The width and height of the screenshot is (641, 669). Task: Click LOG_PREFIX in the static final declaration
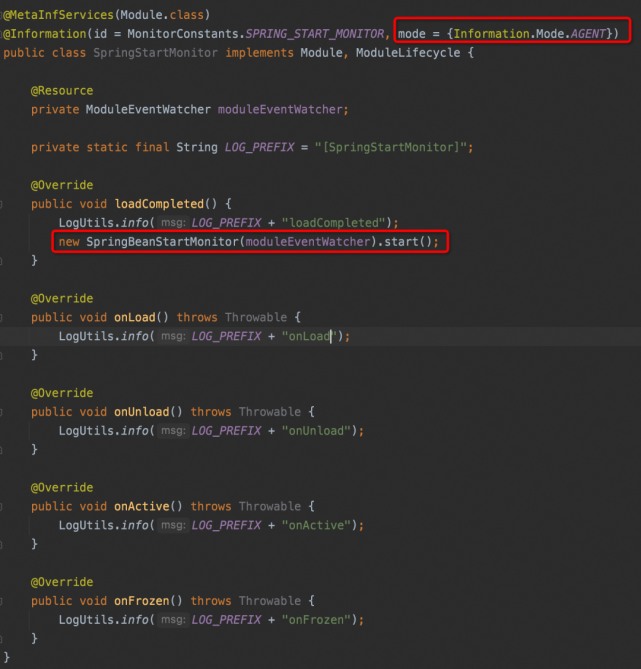[259, 147]
